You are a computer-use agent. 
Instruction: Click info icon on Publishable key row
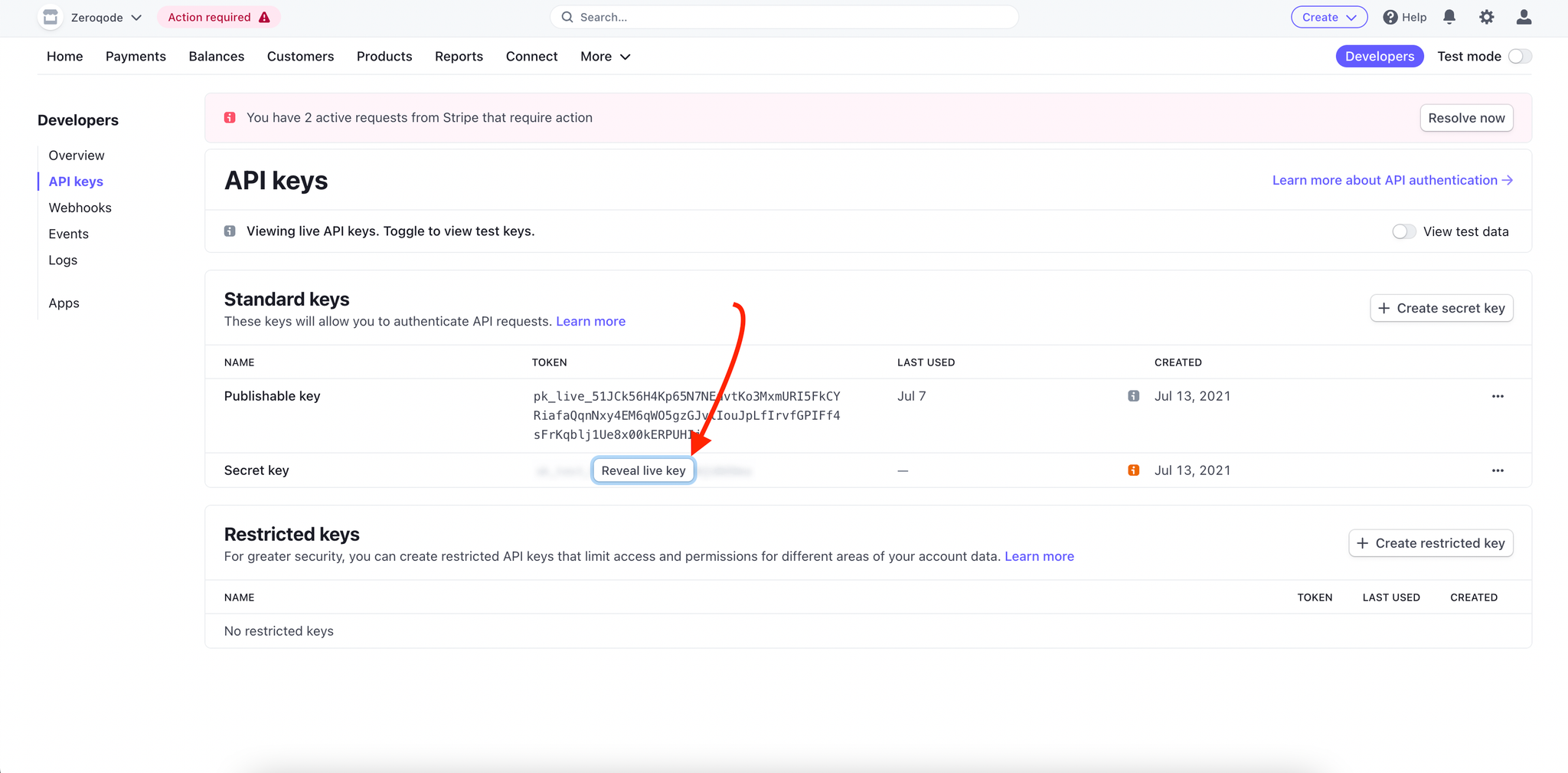(x=1134, y=396)
